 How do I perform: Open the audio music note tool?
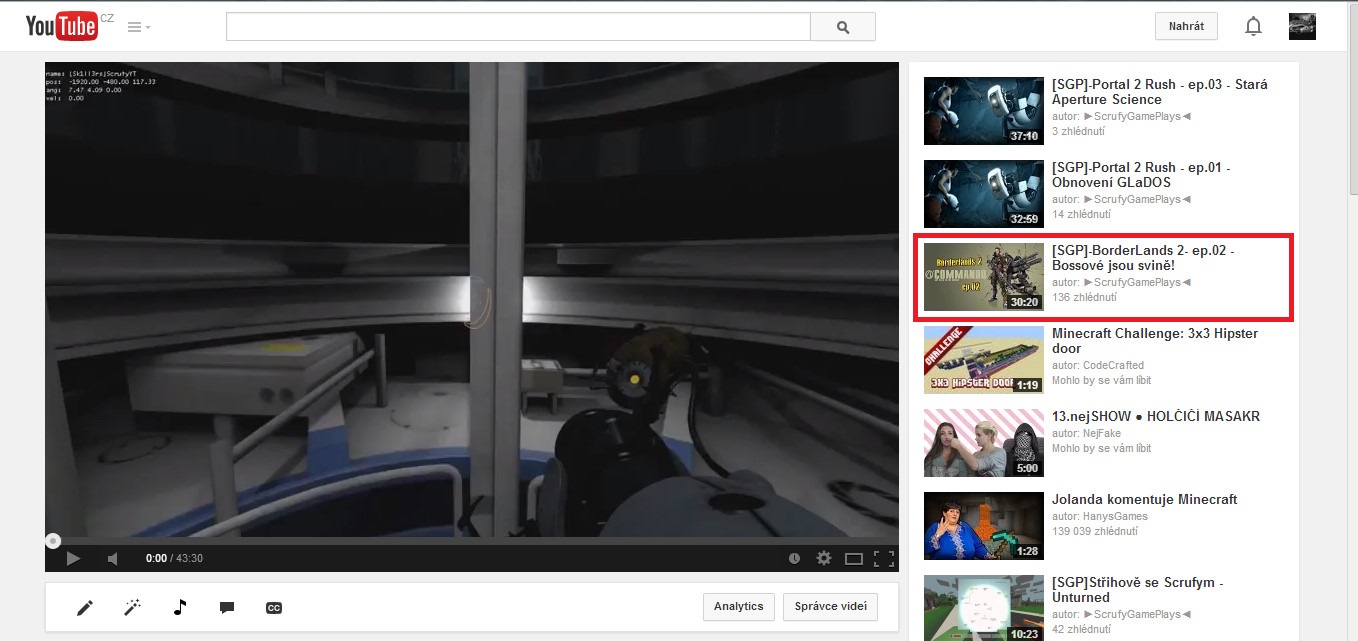point(180,607)
